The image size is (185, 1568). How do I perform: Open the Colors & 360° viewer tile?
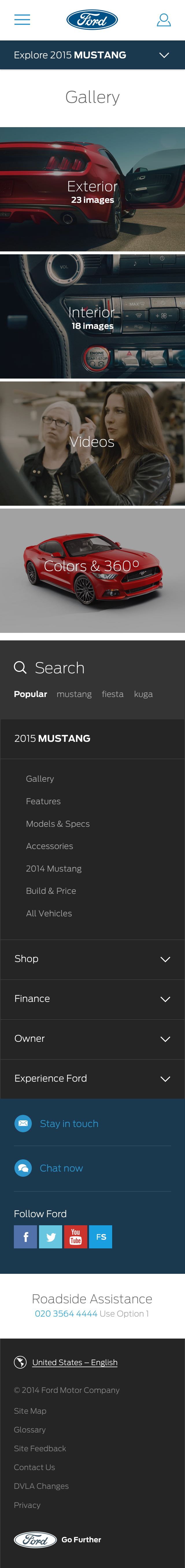click(92, 570)
